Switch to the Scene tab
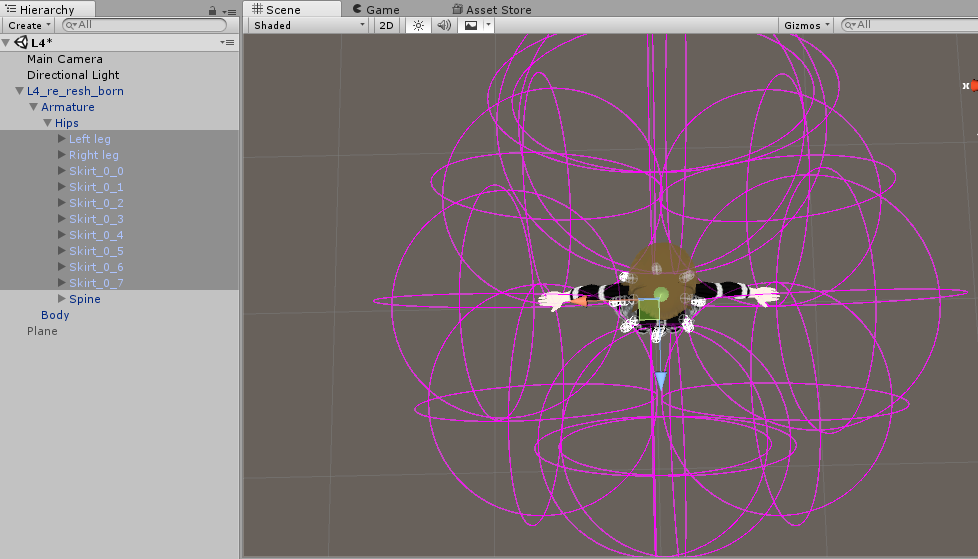 click(292, 9)
